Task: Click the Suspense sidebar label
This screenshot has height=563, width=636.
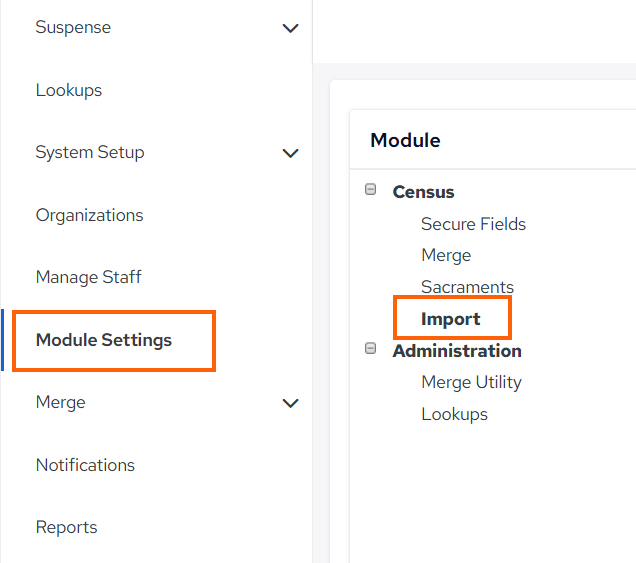Action: tap(73, 28)
